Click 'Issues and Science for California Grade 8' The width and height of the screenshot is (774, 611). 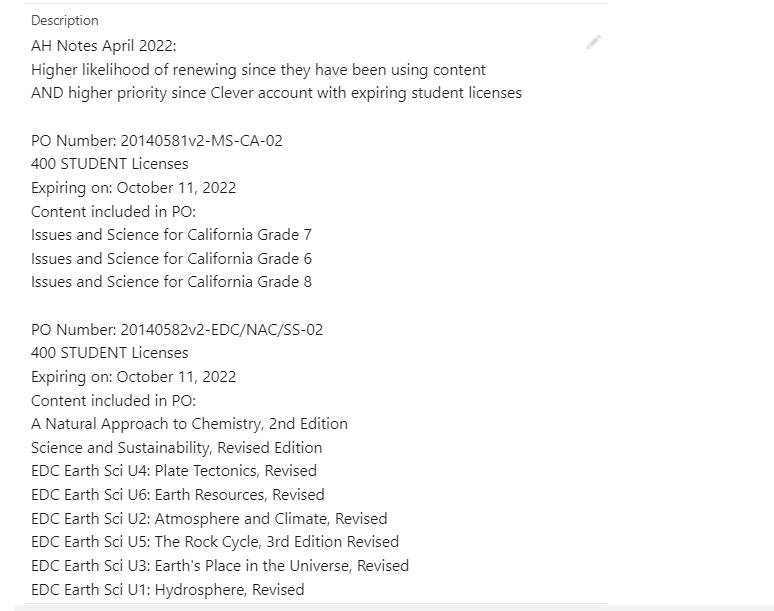[x=171, y=282]
